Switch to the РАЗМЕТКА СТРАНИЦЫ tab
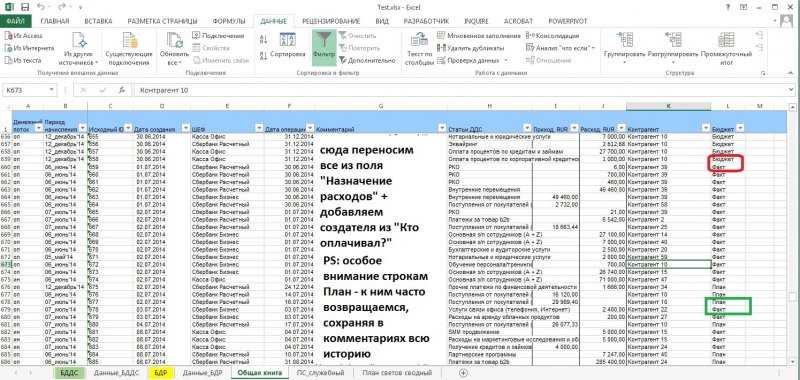Screen dimensions: 800x380 click(162, 21)
